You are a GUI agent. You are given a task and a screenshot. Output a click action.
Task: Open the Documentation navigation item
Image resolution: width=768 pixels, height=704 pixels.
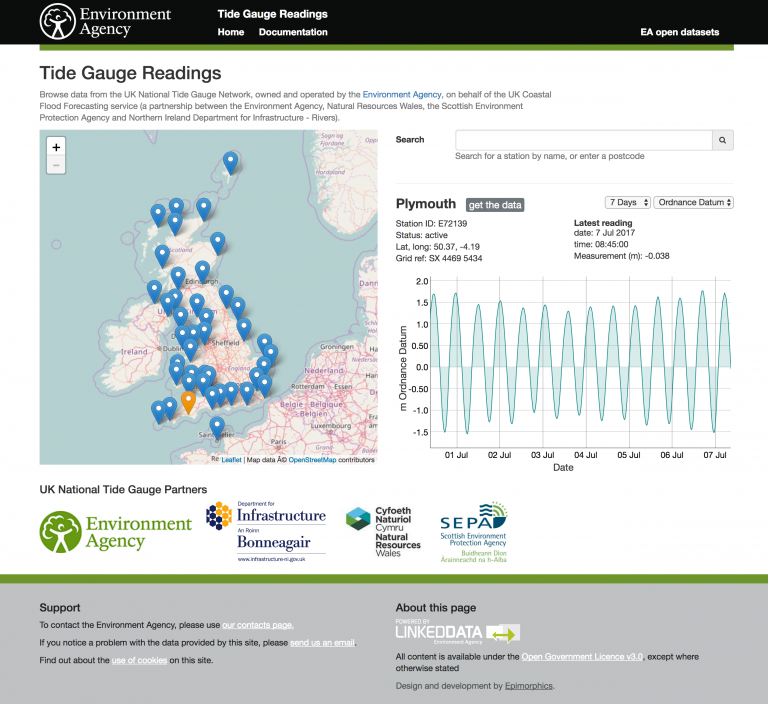click(293, 32)
